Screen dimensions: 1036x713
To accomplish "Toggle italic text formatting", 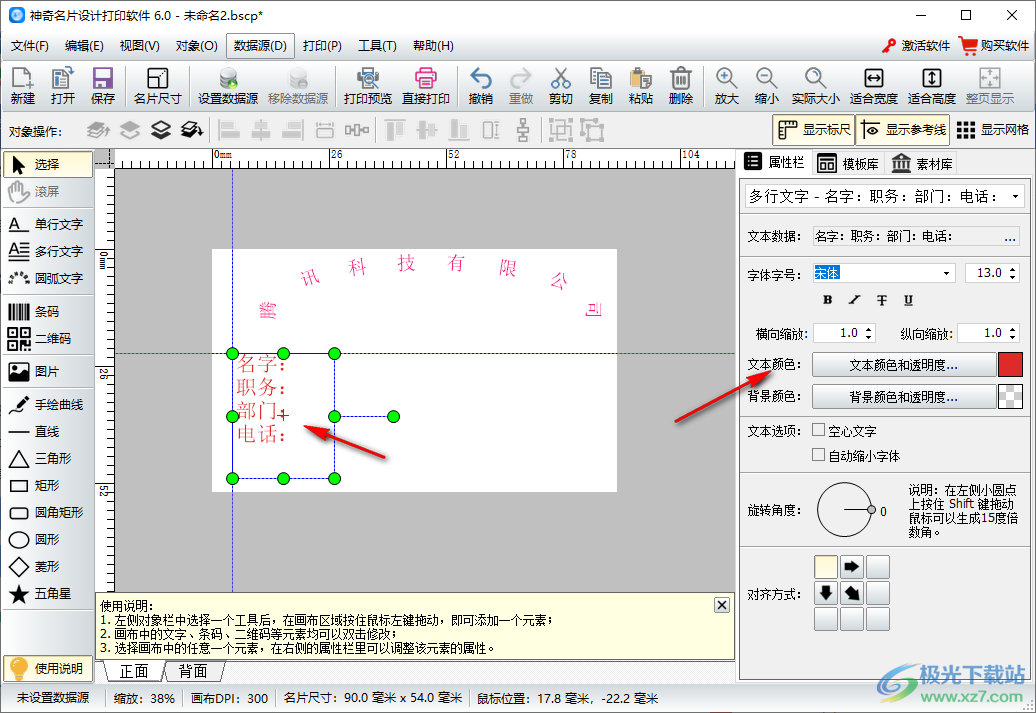I will (x=854, y=300).
